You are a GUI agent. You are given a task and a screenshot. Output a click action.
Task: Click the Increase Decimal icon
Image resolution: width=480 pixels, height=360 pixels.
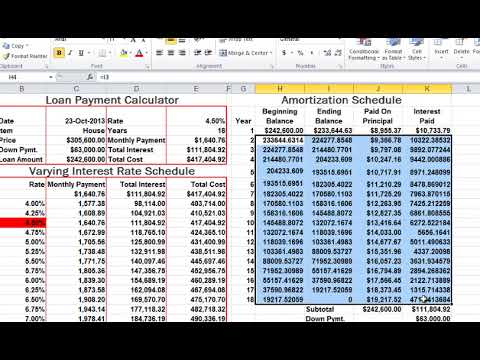[327, 53]
